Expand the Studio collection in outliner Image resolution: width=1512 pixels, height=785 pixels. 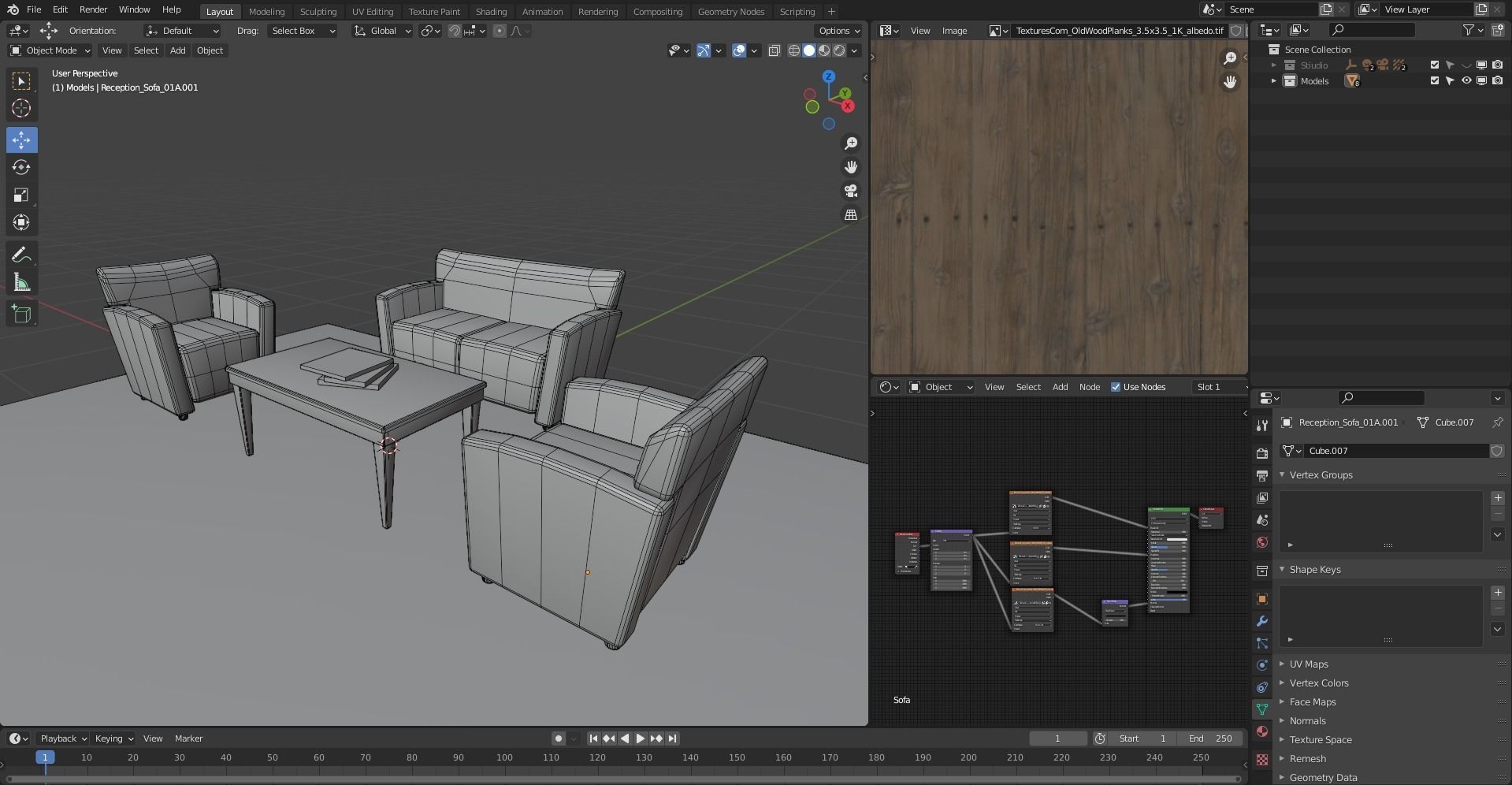point(1273,65)
